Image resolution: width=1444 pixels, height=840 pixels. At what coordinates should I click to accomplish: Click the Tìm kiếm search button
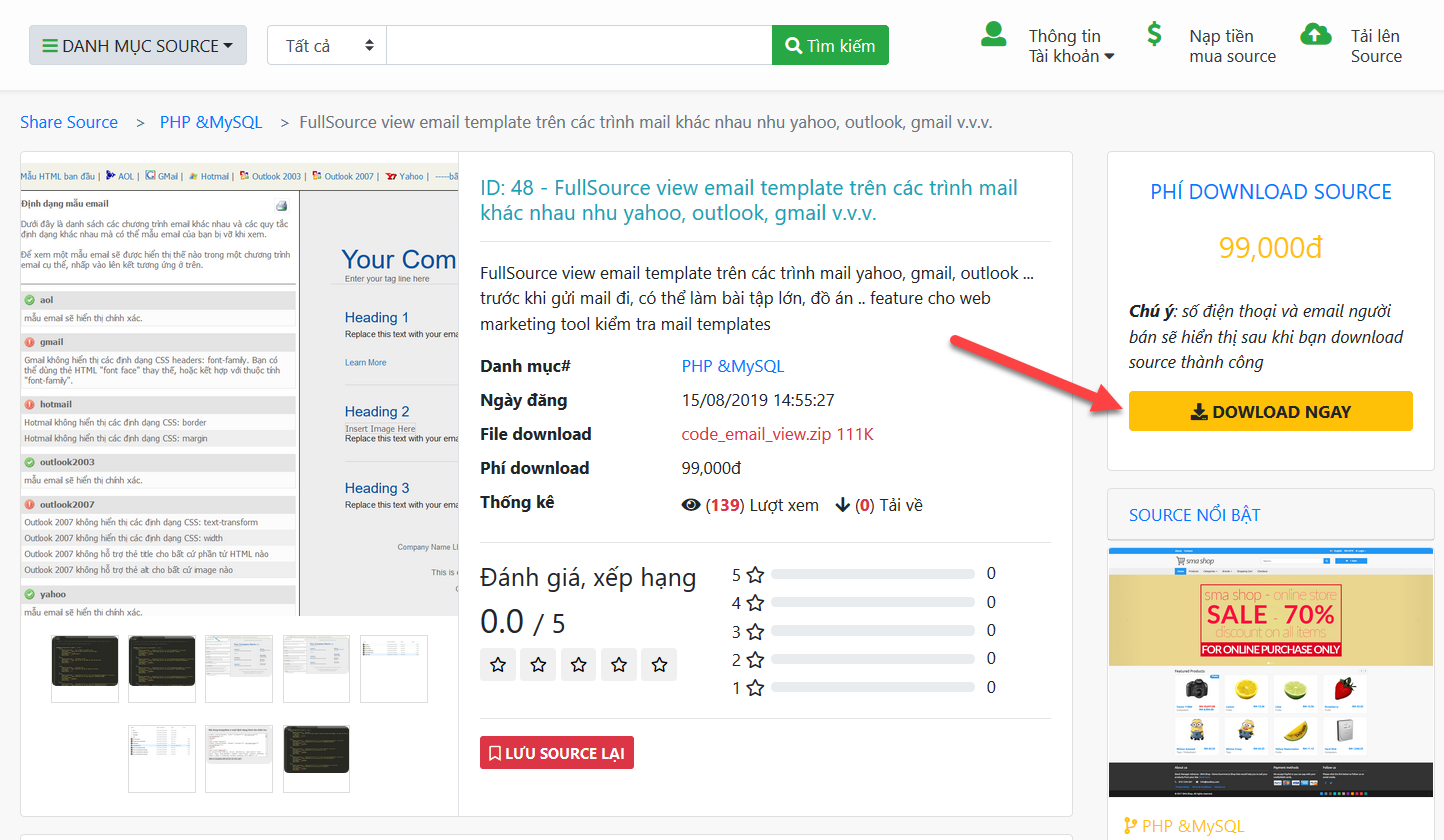830,45
